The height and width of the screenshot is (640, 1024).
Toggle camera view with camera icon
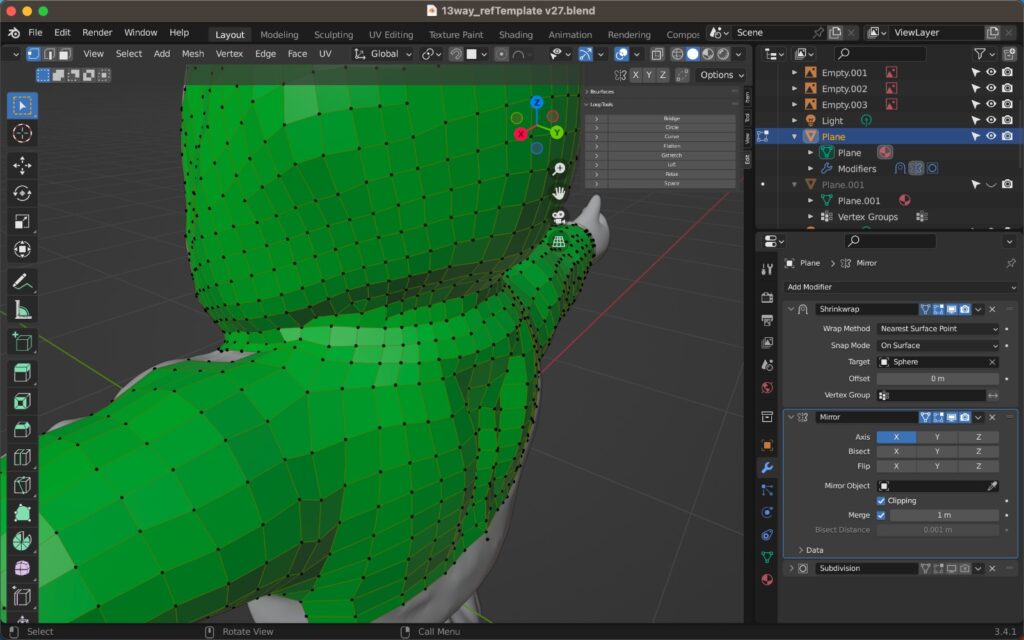pos(559,217)
